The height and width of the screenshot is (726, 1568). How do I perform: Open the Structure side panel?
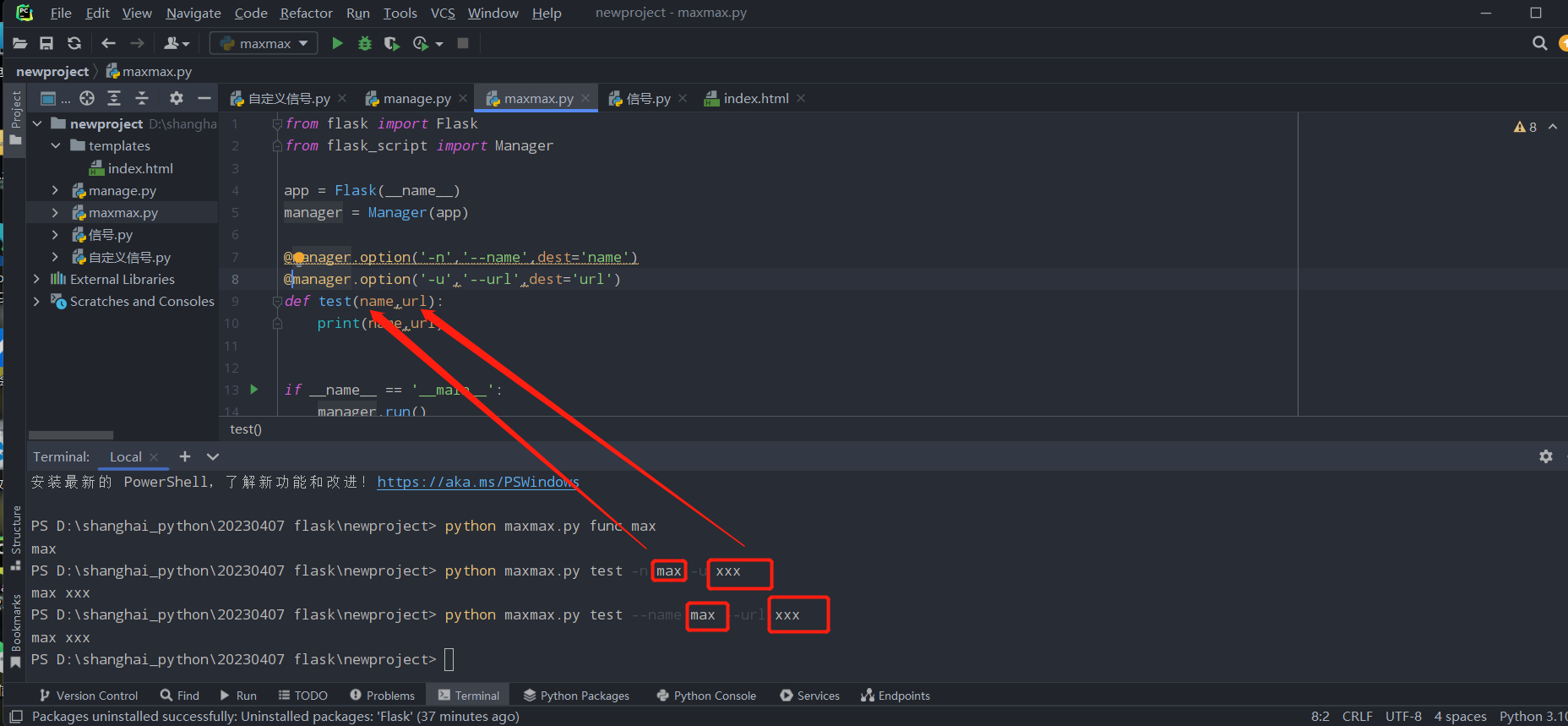[x=15, y=537]
